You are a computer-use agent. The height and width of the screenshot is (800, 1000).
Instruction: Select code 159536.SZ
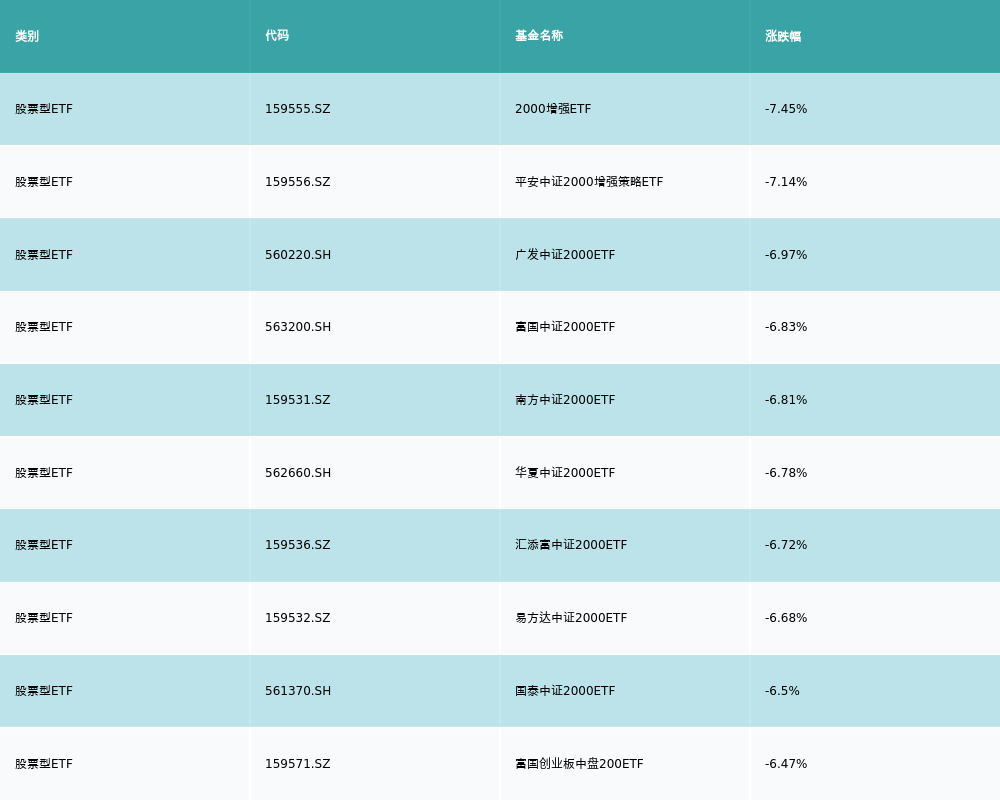298,545
